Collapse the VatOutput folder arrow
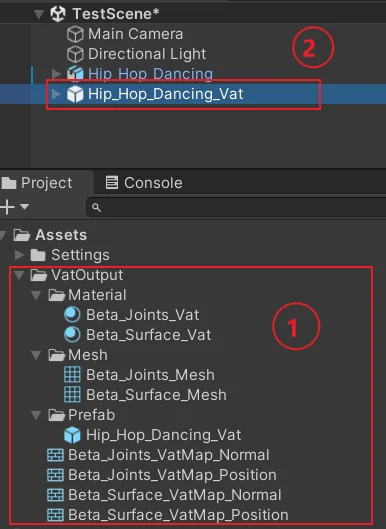The image size is (386, 529). pyautogui.click(x=19, y=275)
